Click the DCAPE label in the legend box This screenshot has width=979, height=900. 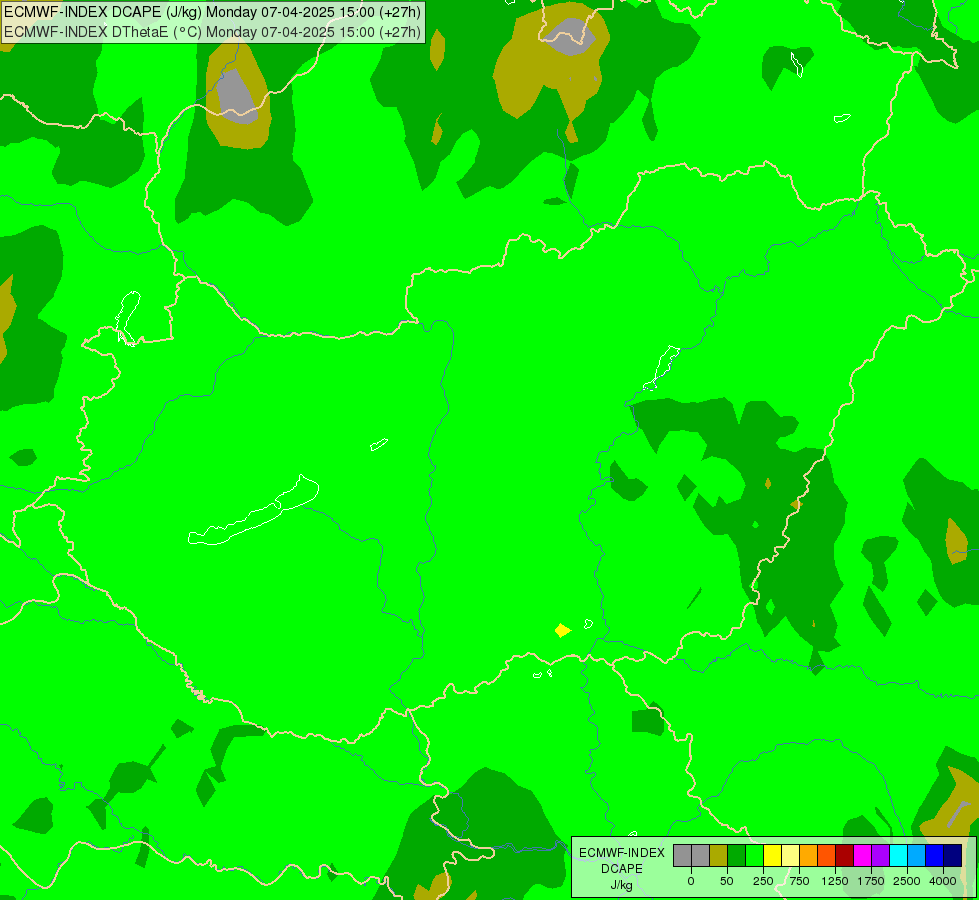(x=622, y=869)
